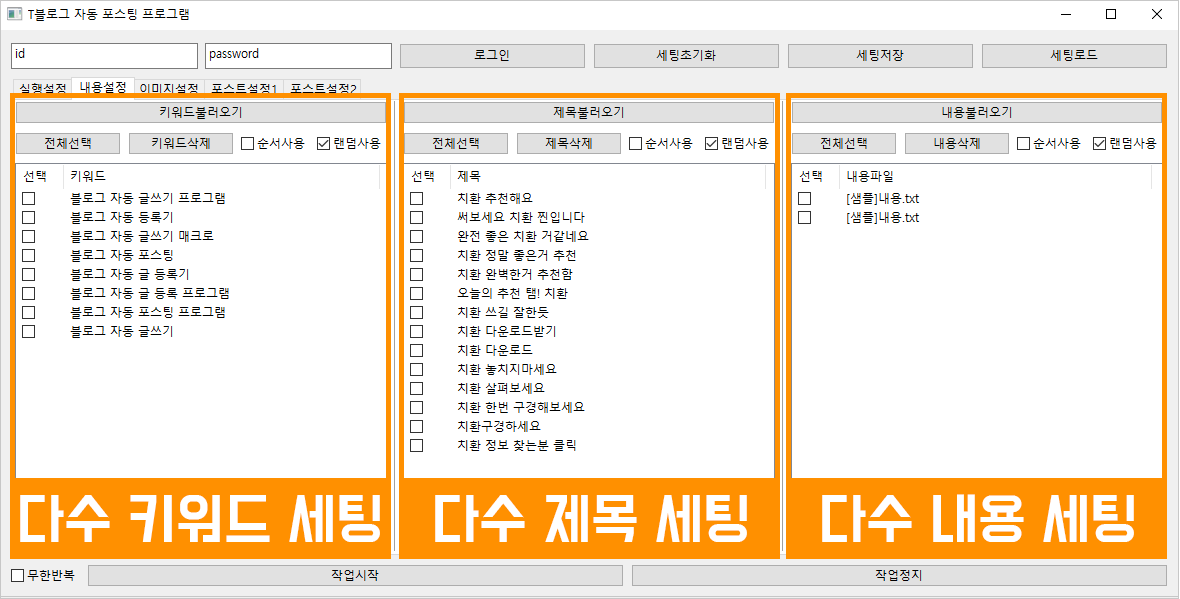Check the box for 블로그 자동 포스팅

[x=28, y=255]
